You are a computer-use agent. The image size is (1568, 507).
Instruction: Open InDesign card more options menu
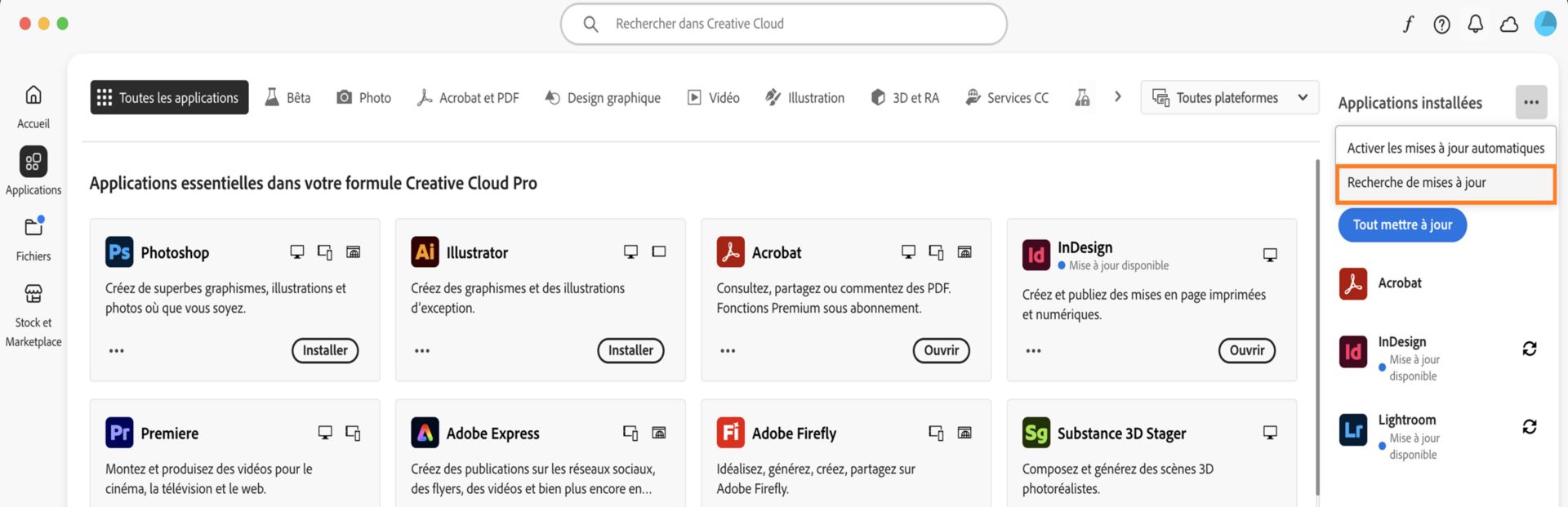pyautogui.click(x=1033, y=351)
